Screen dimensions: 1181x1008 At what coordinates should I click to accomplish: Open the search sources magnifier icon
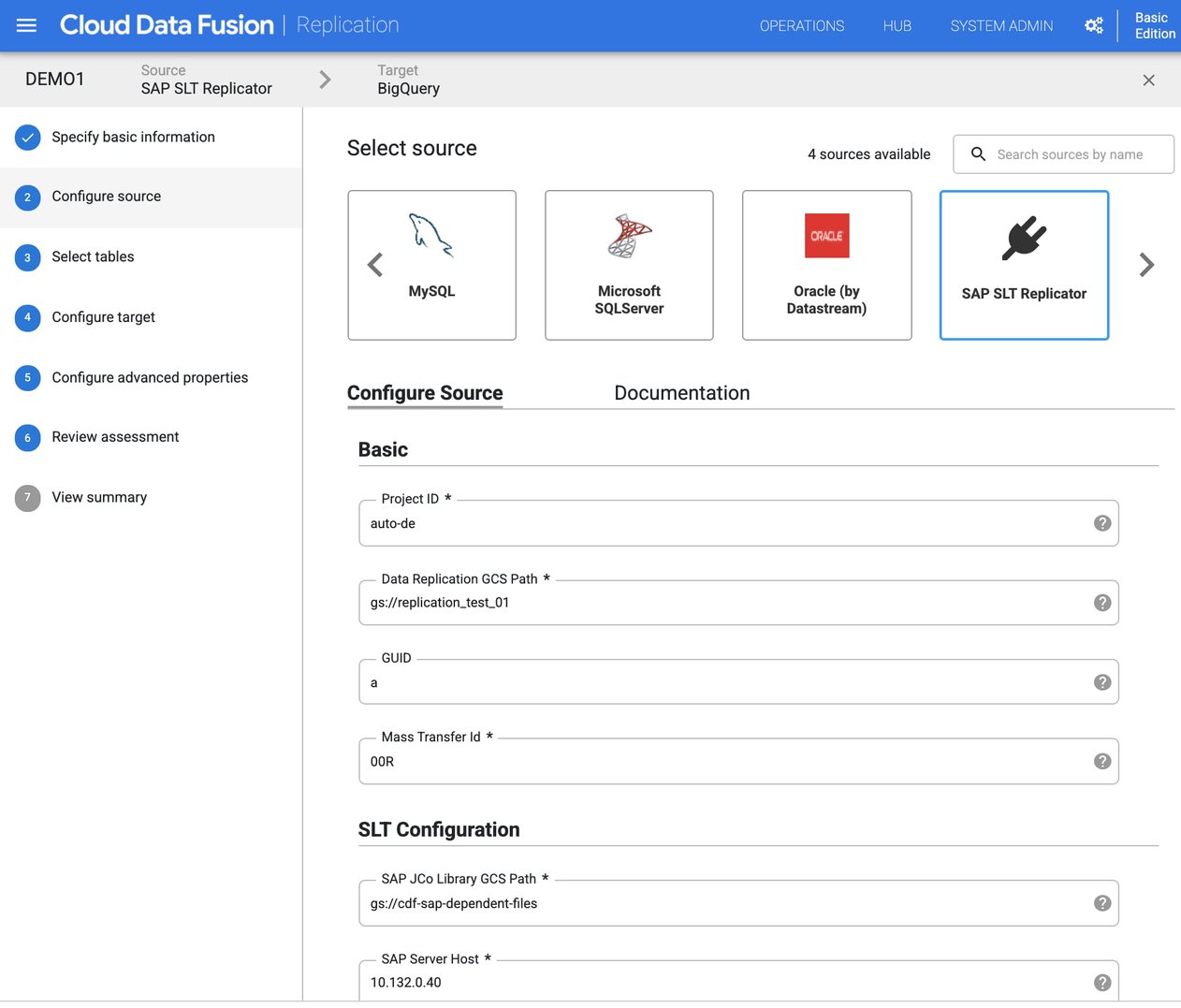(x=979, y=153)
